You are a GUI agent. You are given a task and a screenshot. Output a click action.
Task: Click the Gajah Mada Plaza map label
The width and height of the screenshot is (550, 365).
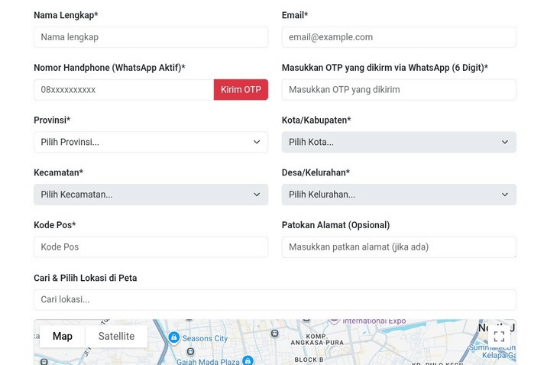[208, 361]
